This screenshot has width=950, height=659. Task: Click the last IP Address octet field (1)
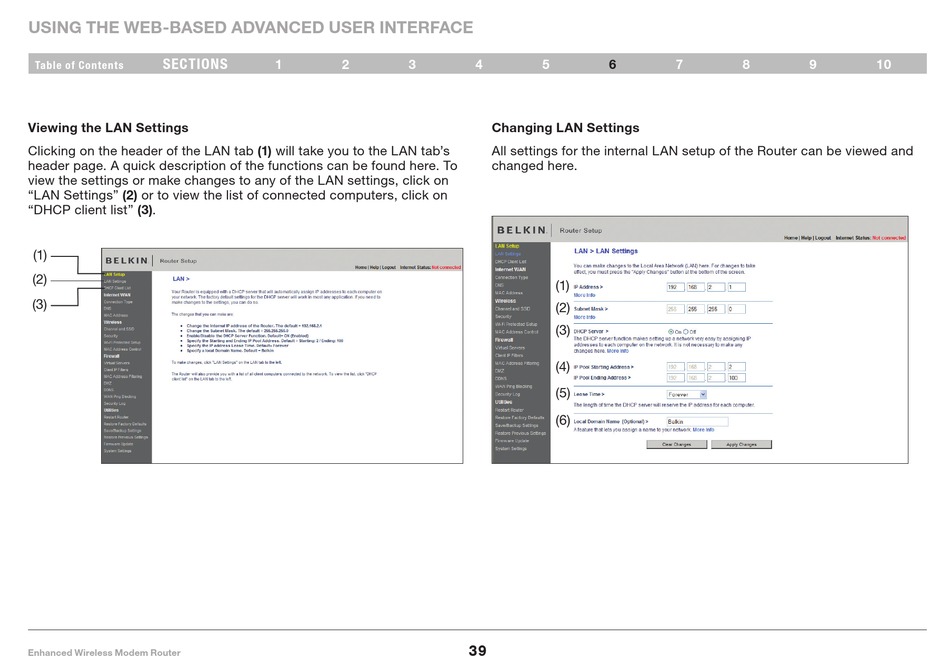(x=737, y=287)
